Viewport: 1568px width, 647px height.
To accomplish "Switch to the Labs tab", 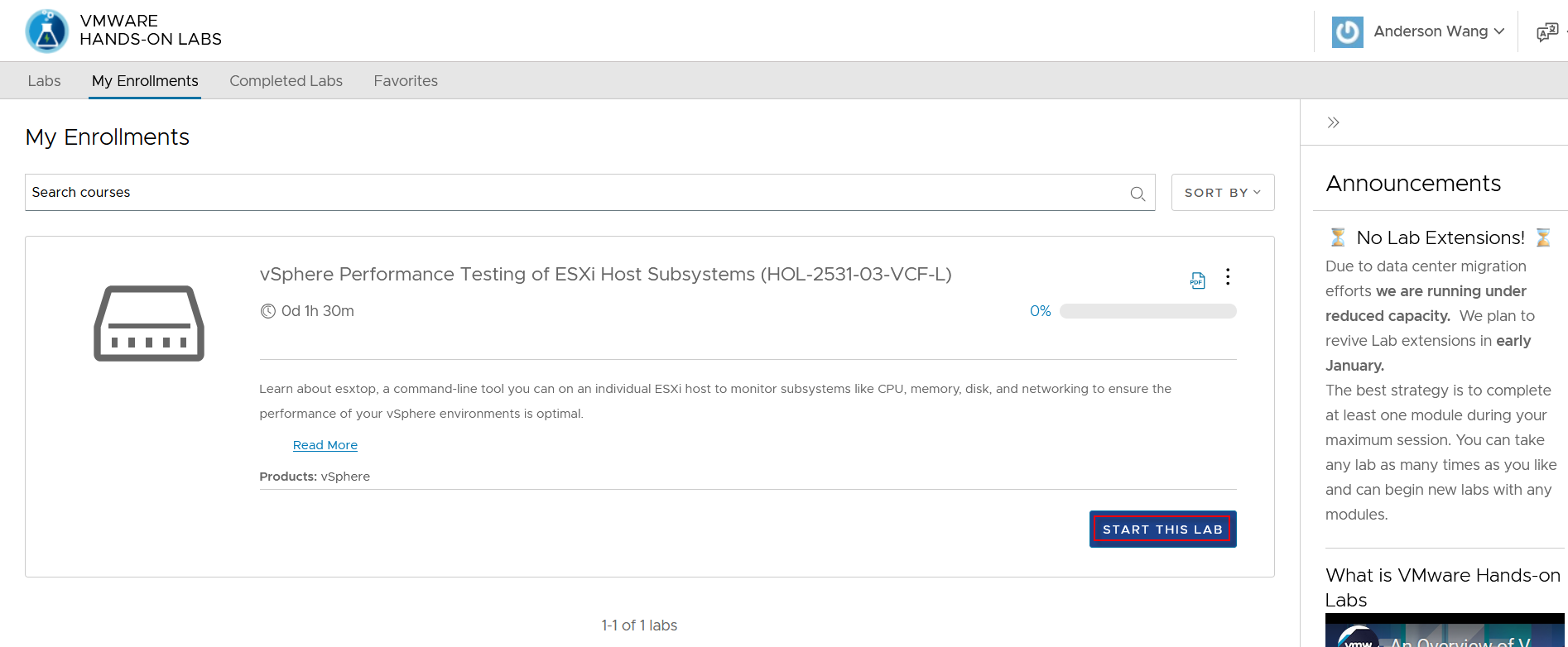I will pos(44,81).
